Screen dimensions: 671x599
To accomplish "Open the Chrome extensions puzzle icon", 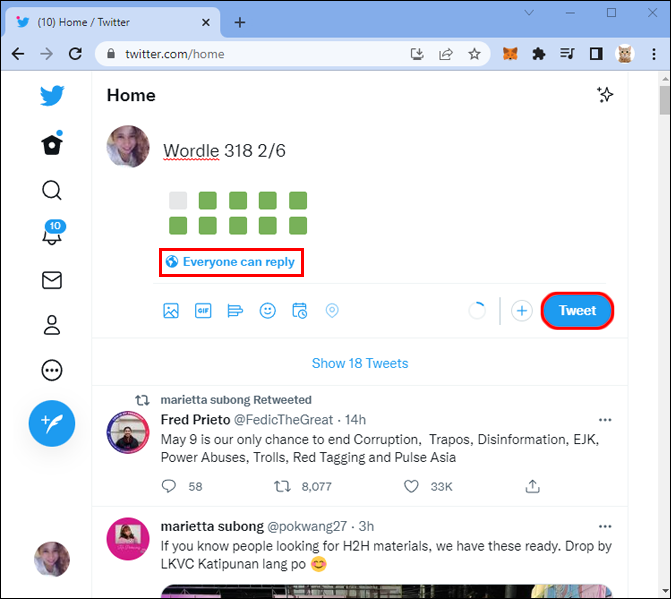I will pyautogui.click(x=538, y=54).
